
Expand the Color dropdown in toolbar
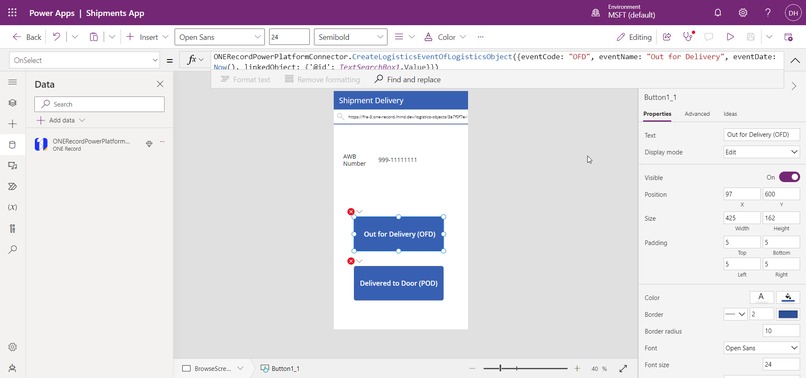point(463,37)
